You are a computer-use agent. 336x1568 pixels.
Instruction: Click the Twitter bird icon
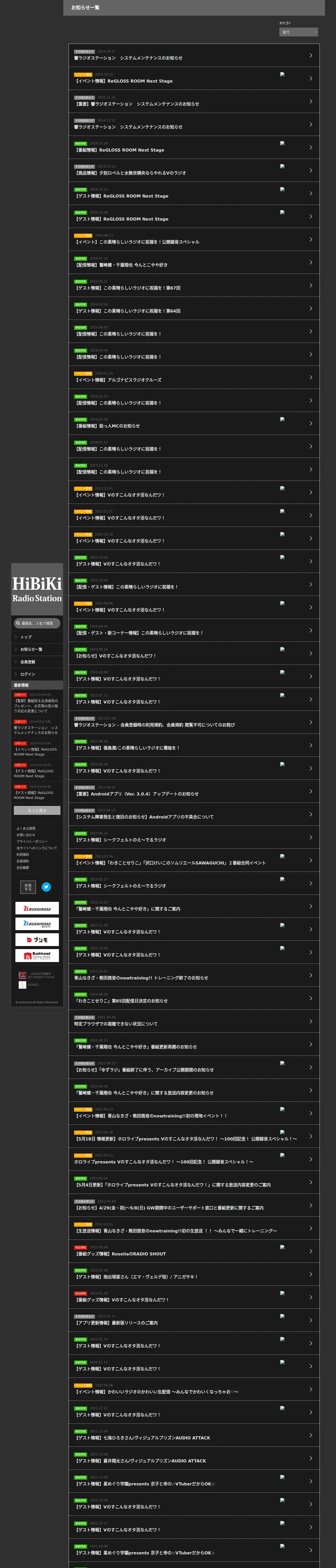pos(46,887)
